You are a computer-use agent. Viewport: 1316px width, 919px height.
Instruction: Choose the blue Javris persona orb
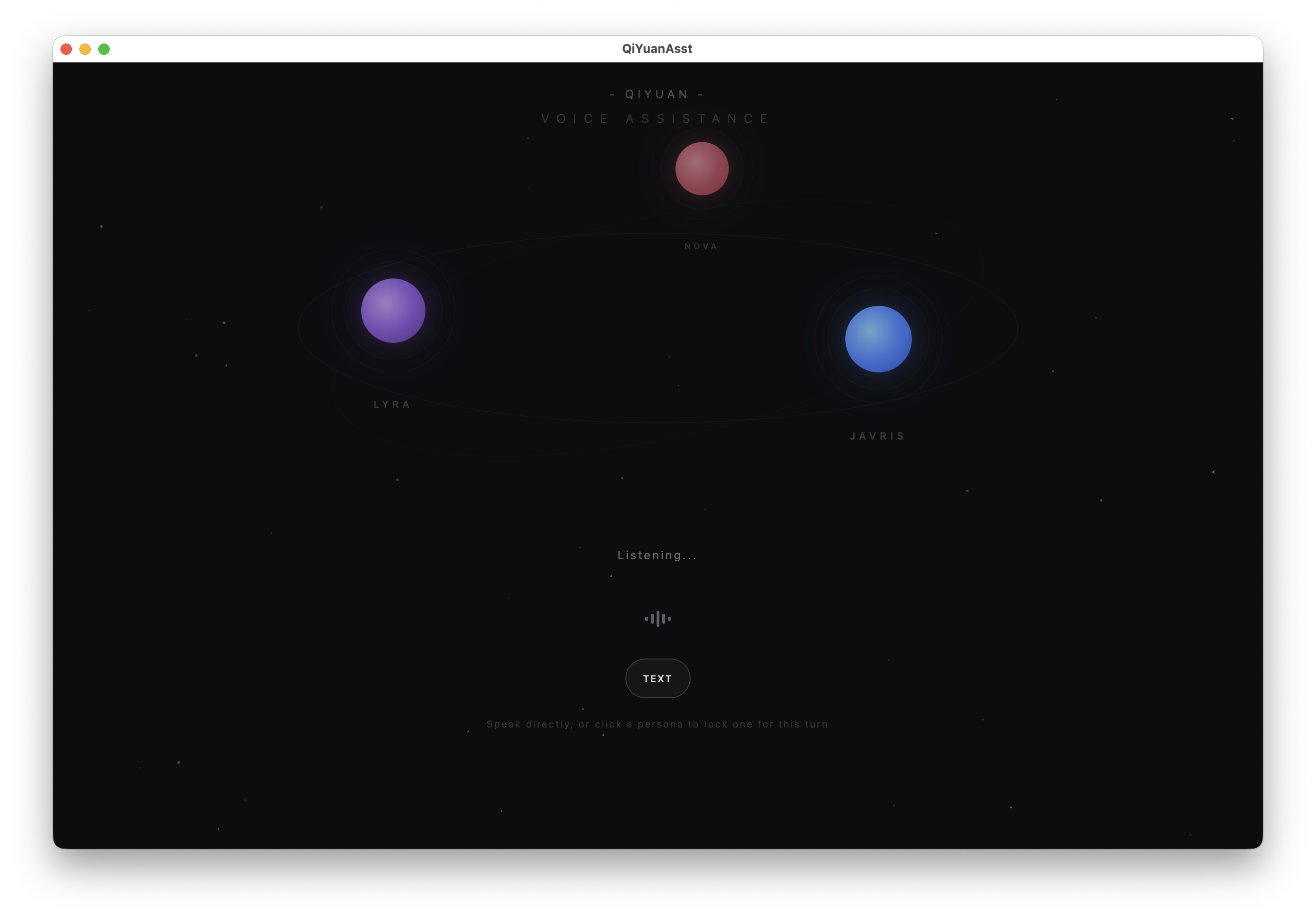coord(878,339)
